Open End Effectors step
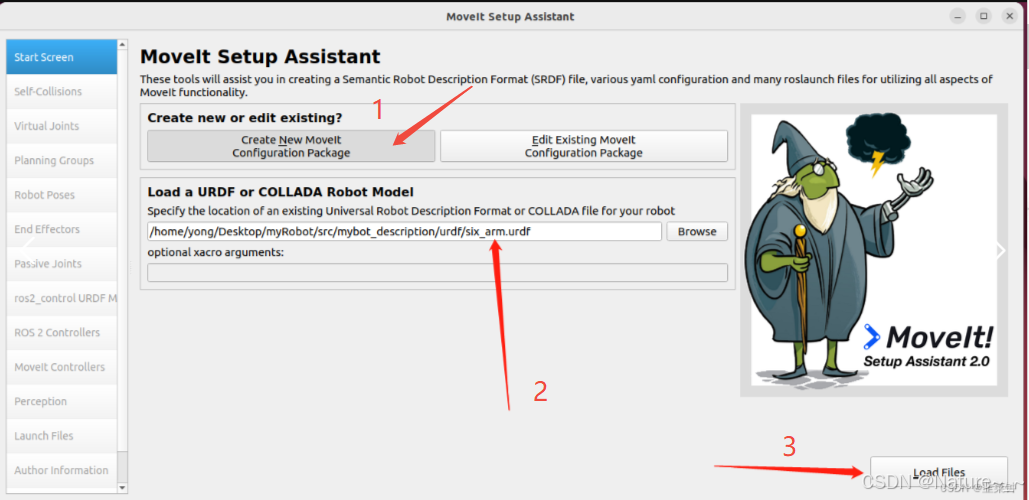 [x=62, y=229]
